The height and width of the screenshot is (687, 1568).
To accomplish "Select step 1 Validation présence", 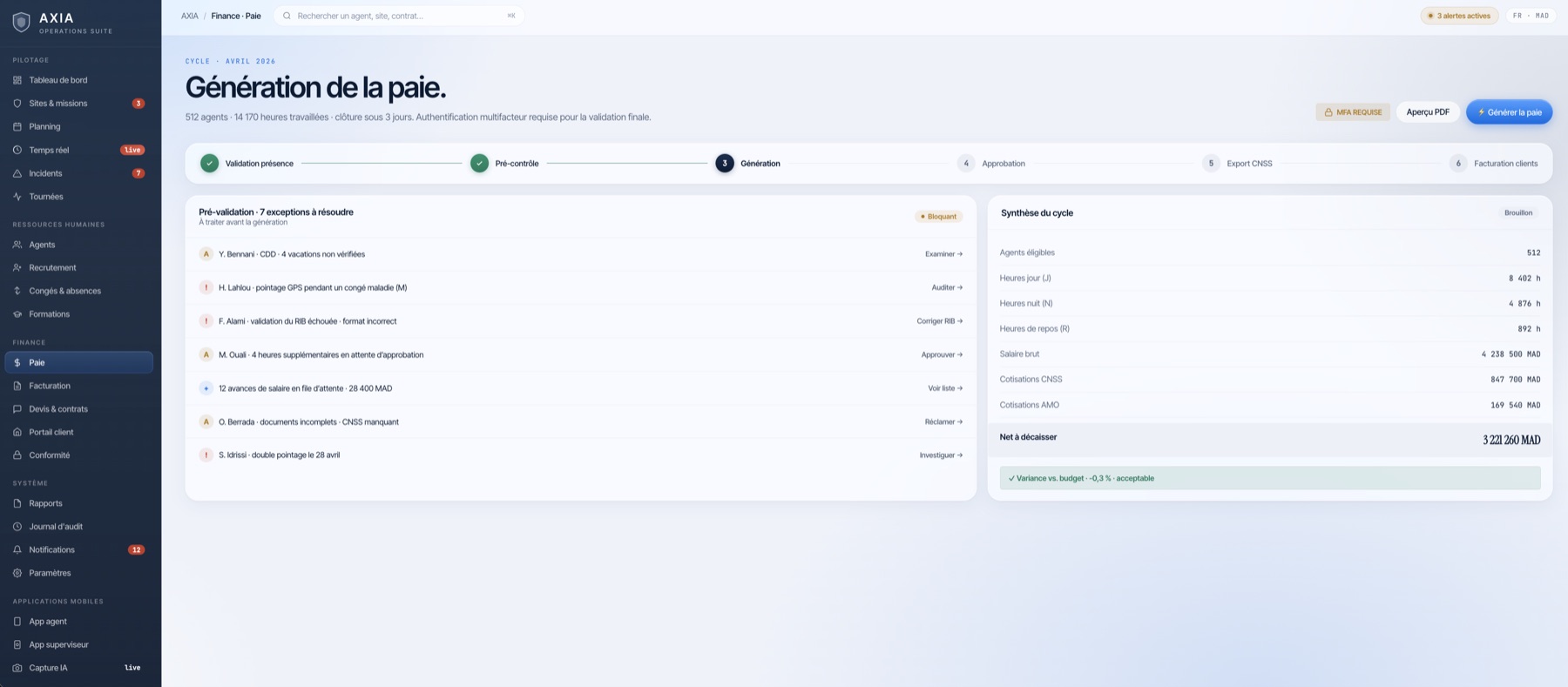I will click(x=247, y=164).
